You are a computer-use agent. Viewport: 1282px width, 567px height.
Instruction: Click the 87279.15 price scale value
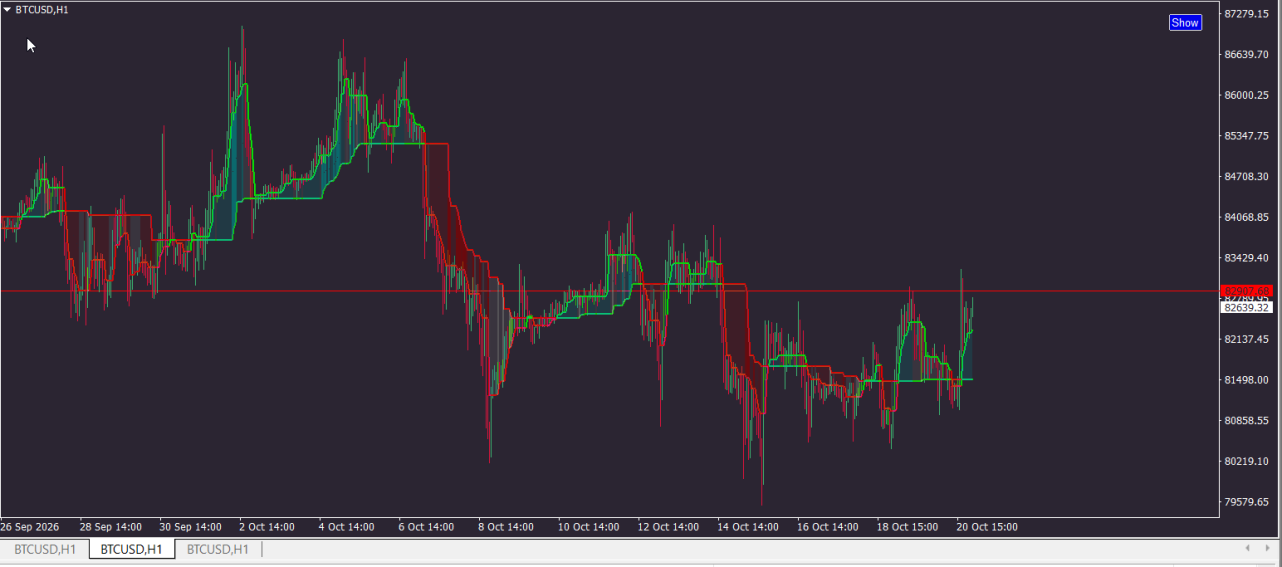point(1246,14)
